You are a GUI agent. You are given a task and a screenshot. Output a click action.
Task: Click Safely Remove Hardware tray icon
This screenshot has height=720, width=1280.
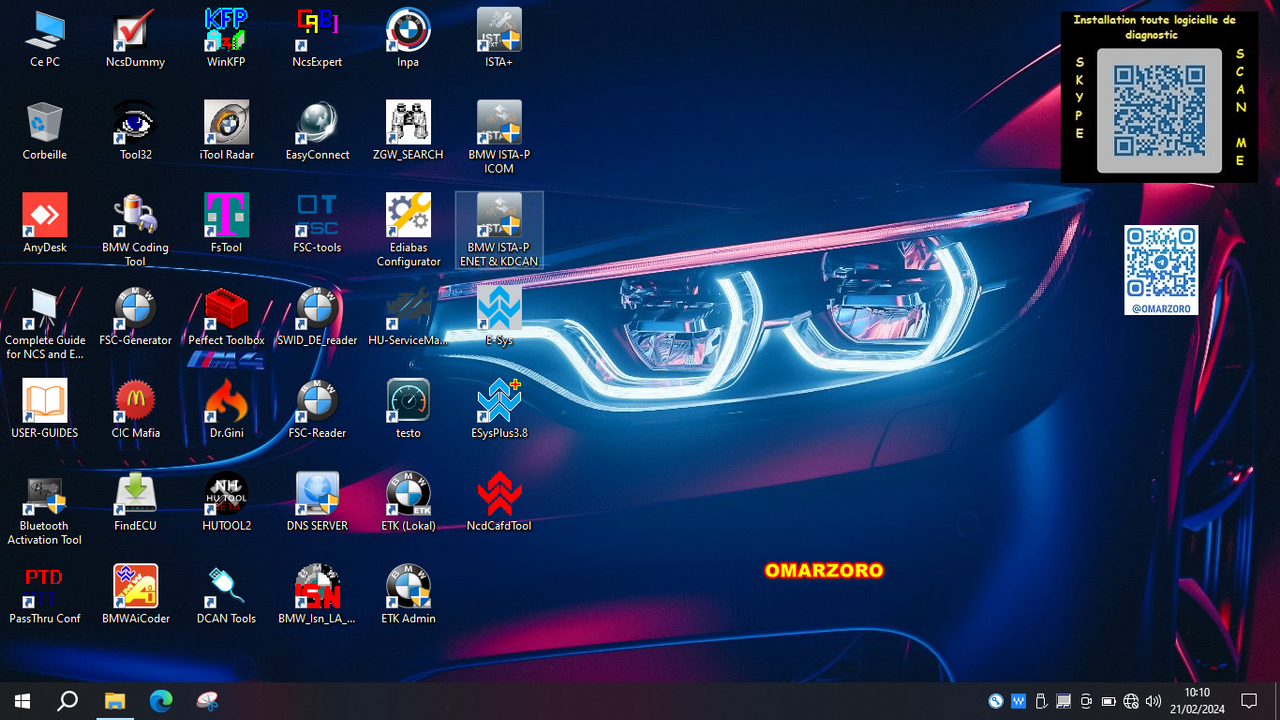pos(1041,701)
